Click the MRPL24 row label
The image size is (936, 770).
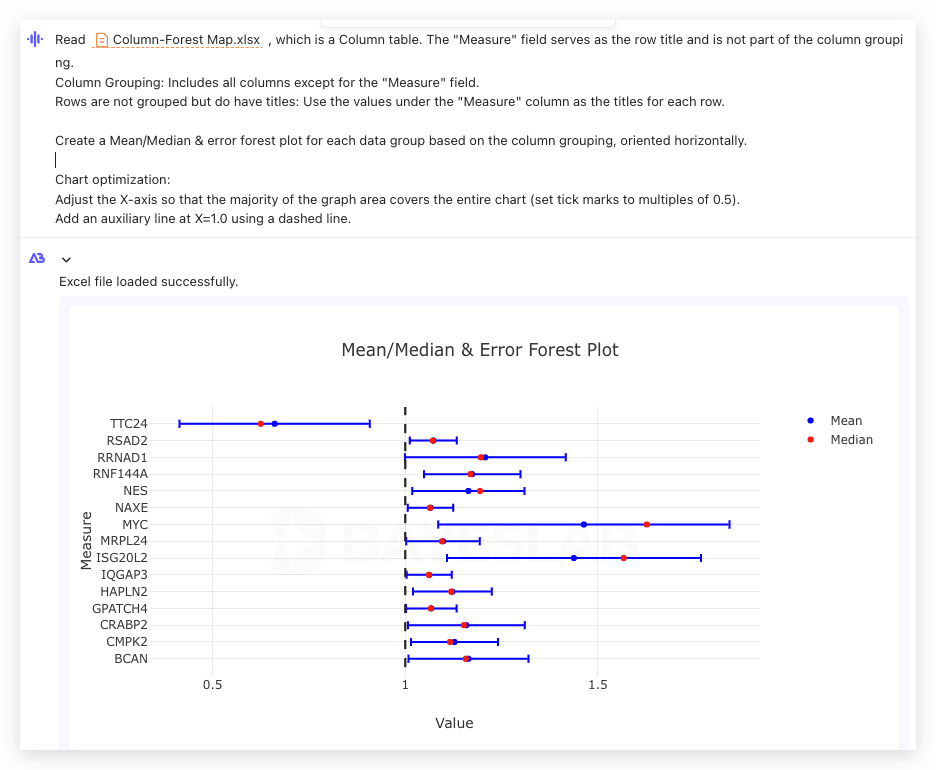[x=124, y=541]
